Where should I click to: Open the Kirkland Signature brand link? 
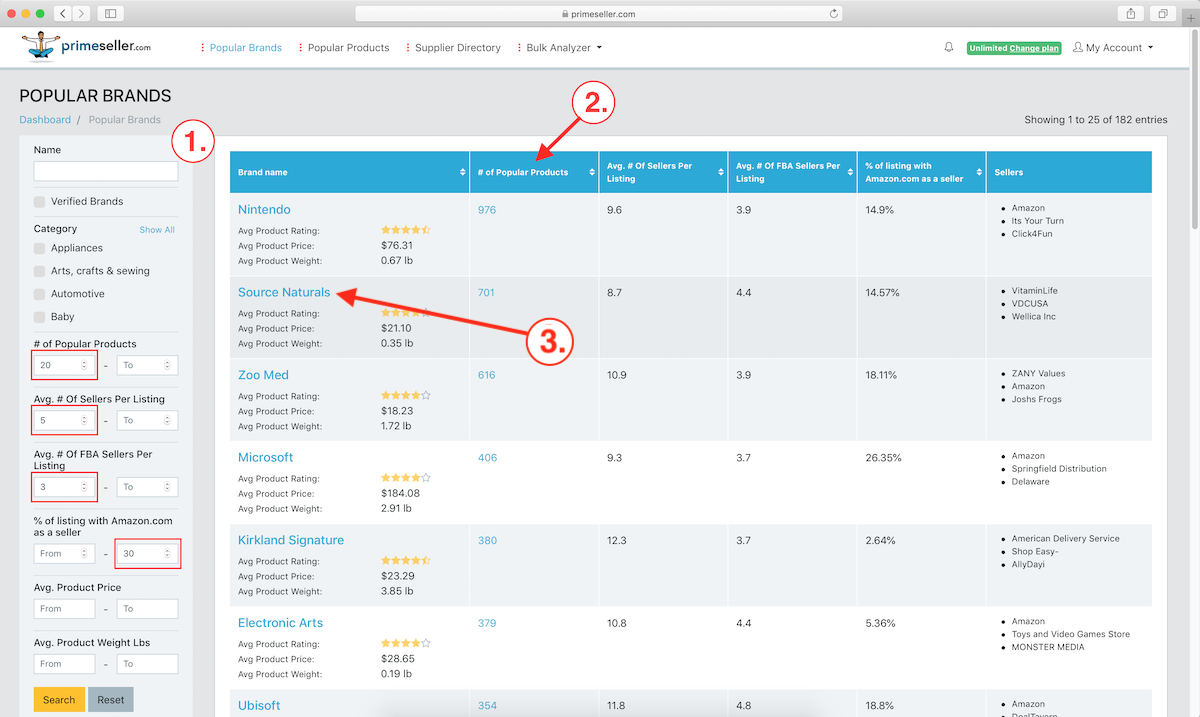click(x=291, y=540)
